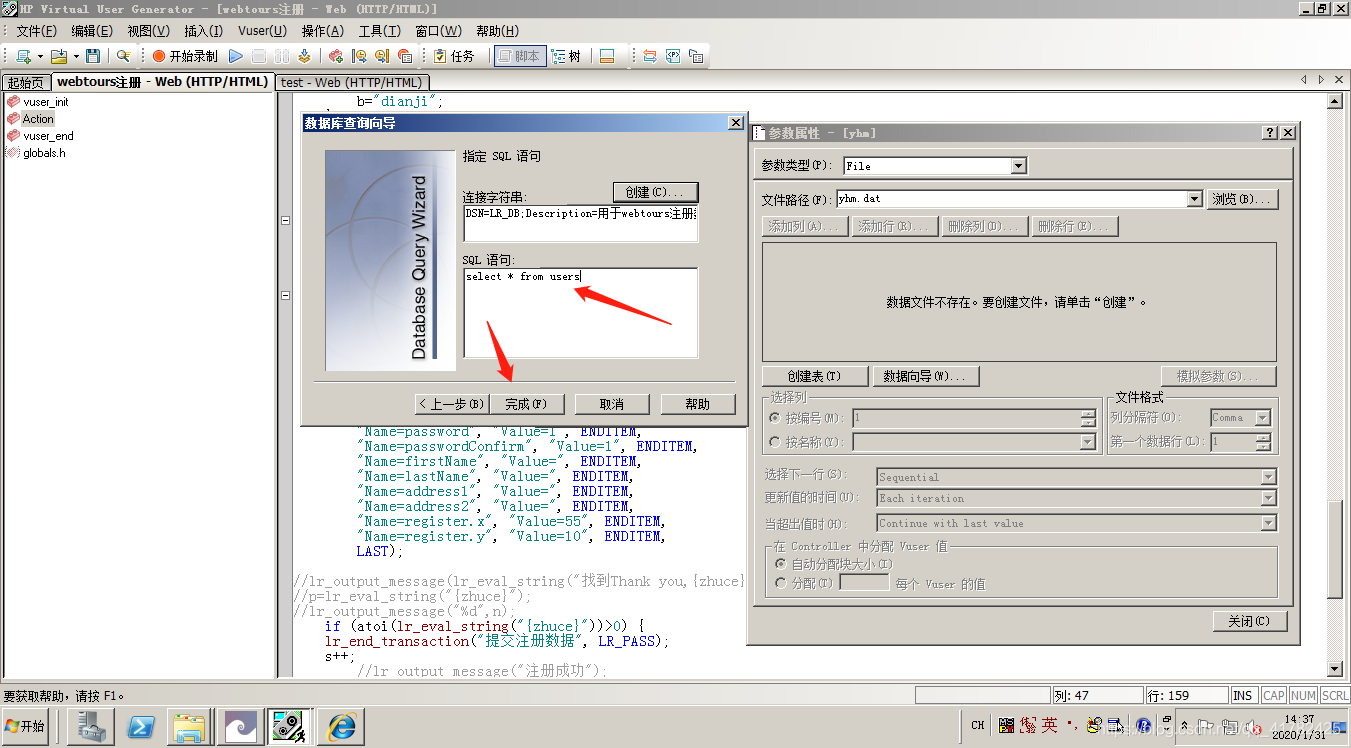
Task: Click 关闭(C) in the parameter properties dialog
Action: [1249, 621]
